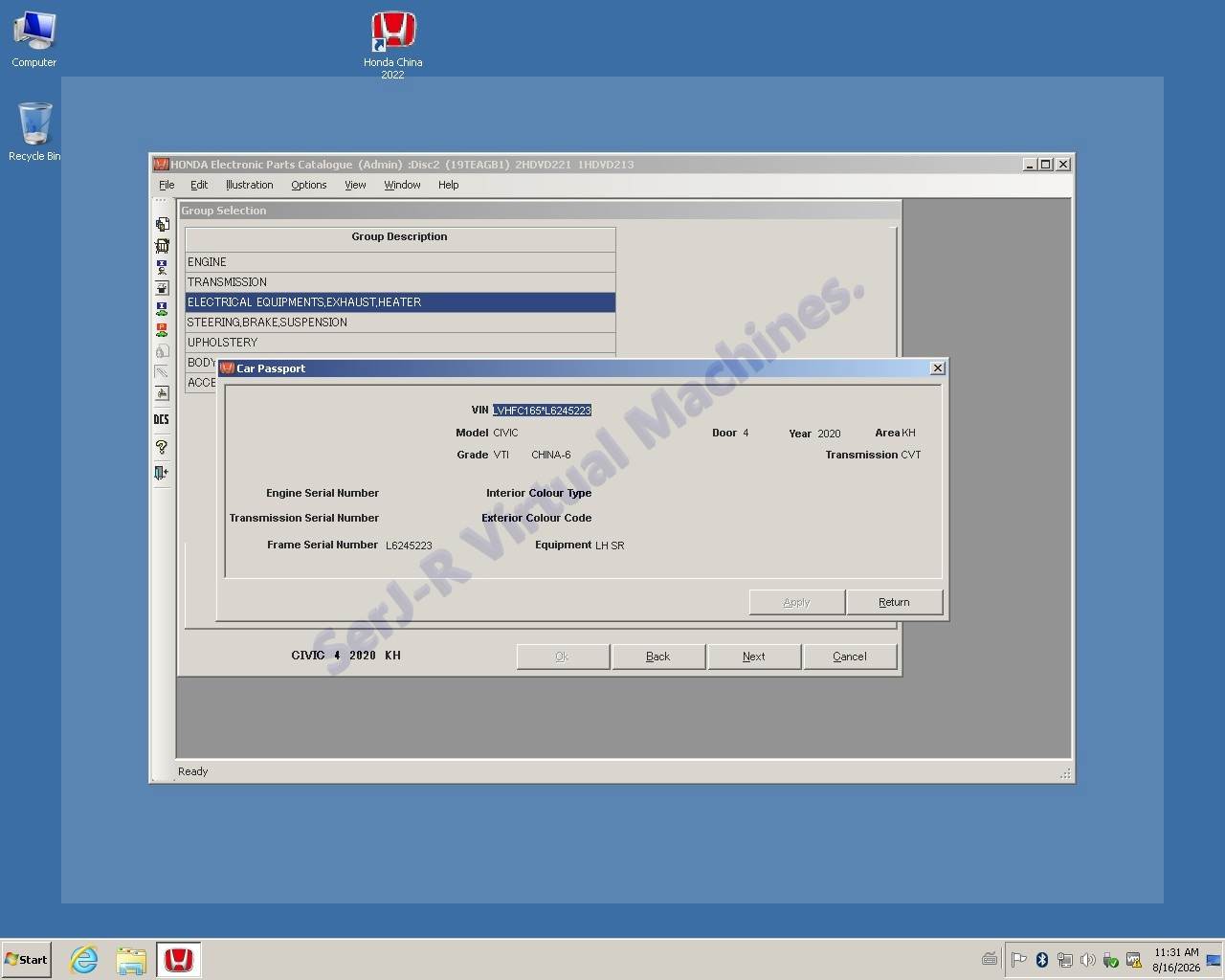The image size is (1225, 980).
Task: Open the Options menu
Action: (309, 185)
